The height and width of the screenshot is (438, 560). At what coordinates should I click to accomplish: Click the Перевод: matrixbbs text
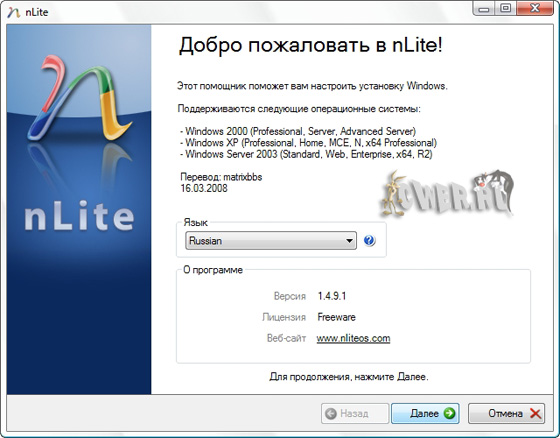click(221, 177)
